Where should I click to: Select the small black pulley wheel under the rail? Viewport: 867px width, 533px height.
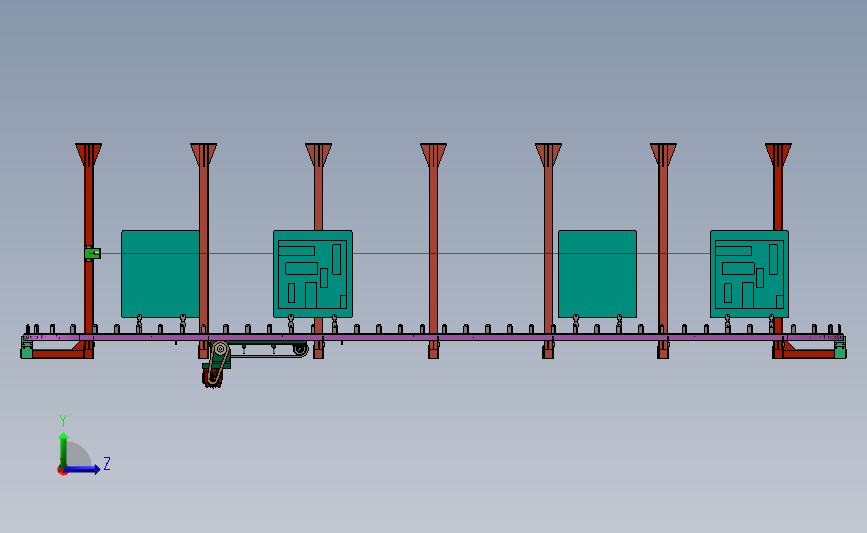coord(300,349)
